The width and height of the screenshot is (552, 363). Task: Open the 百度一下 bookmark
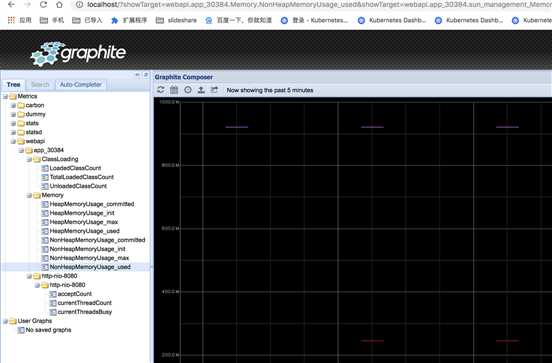click(238, 20)
